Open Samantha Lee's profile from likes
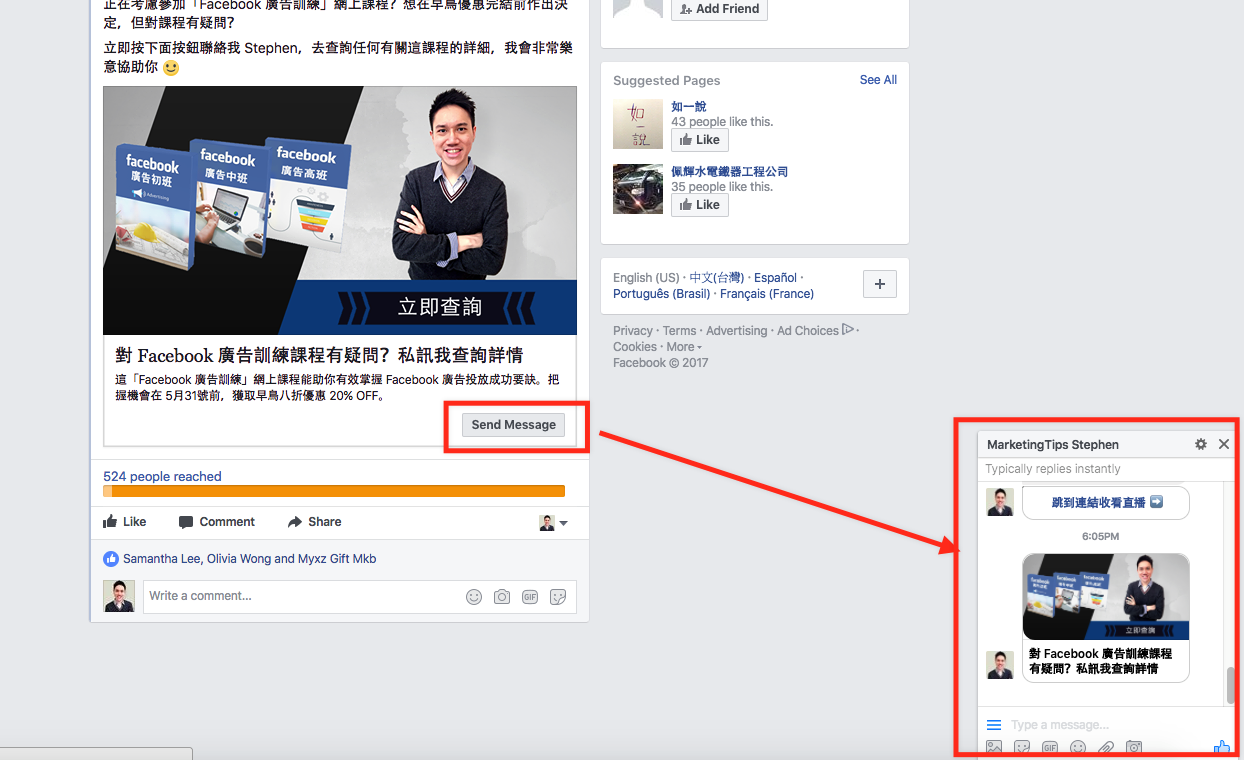 [x=162, y=559]
